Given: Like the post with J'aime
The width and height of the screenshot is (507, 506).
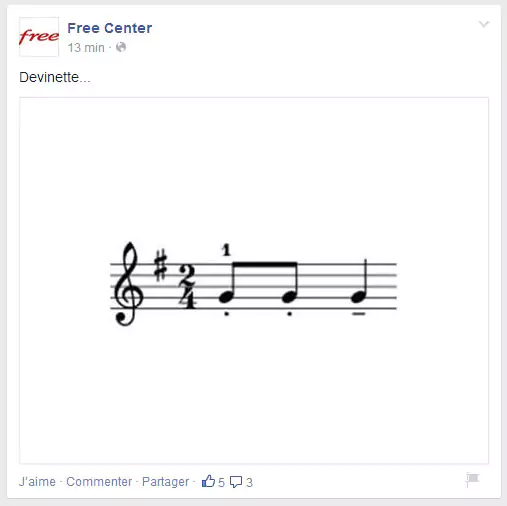Looking at the screenshot, I should pyautogui.click(x=37, y=482).
